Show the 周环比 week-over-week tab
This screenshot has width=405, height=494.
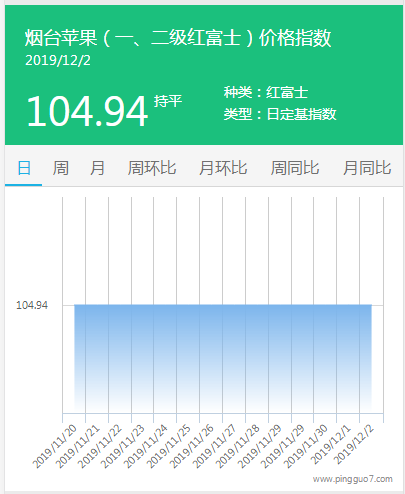coord(152,168)
